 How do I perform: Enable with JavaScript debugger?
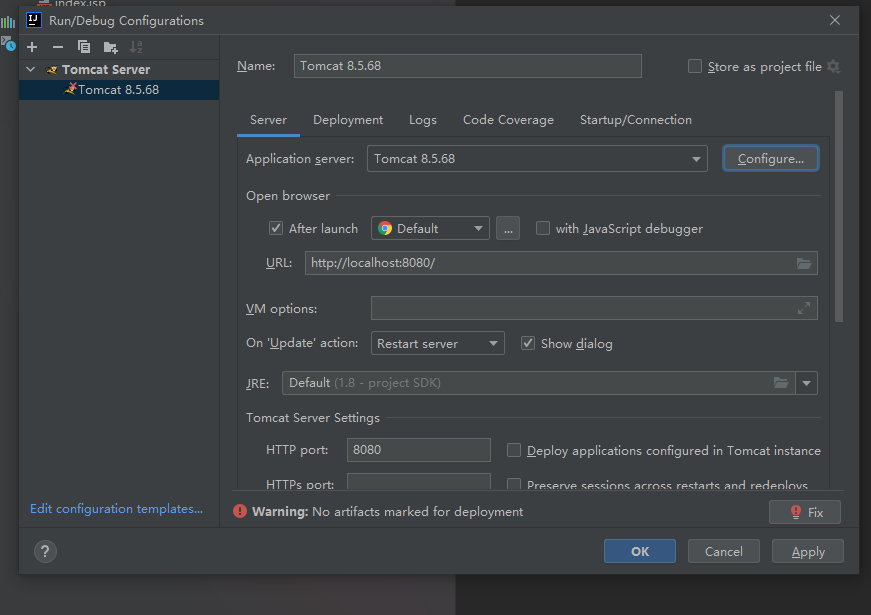coord(543,228)
